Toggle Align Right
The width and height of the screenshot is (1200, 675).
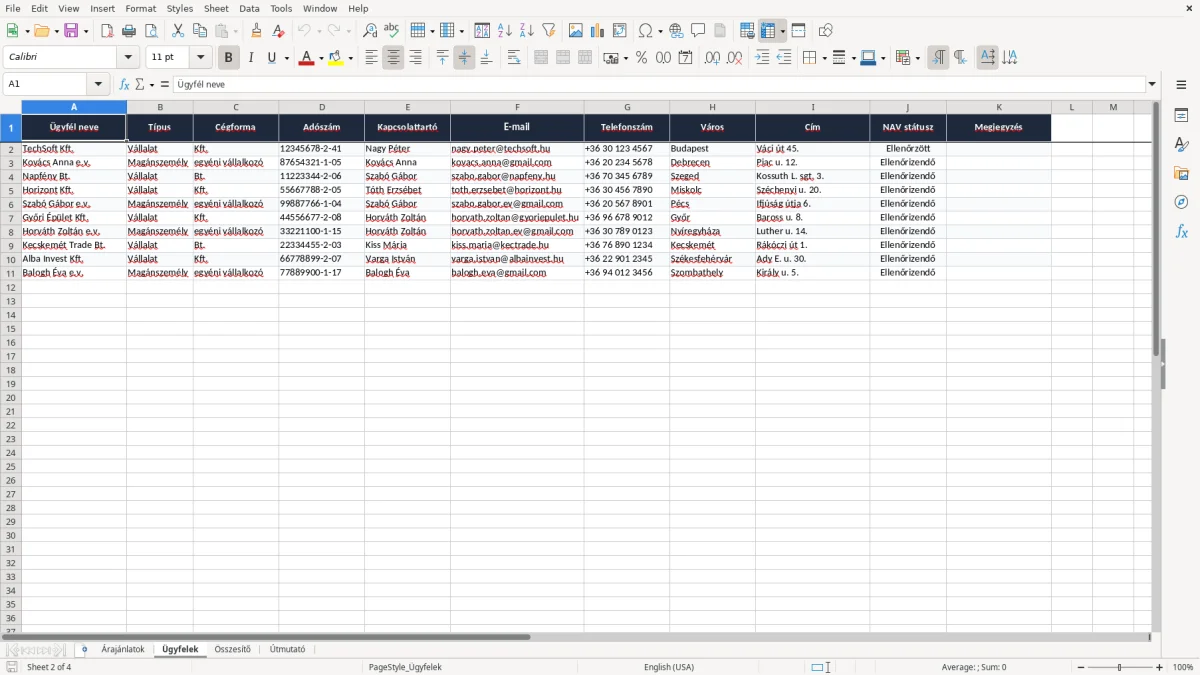tap(415, 58)
